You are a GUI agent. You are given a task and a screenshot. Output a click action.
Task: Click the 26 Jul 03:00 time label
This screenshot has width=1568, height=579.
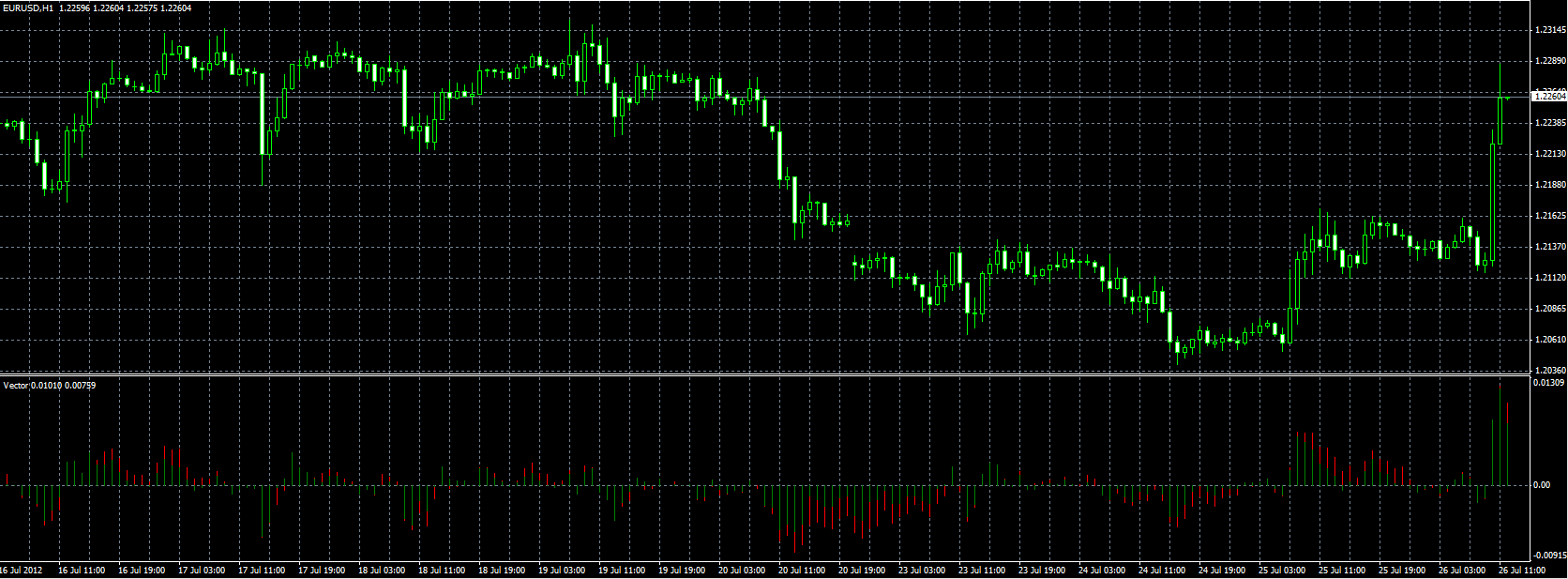[x=1462, y=570]
